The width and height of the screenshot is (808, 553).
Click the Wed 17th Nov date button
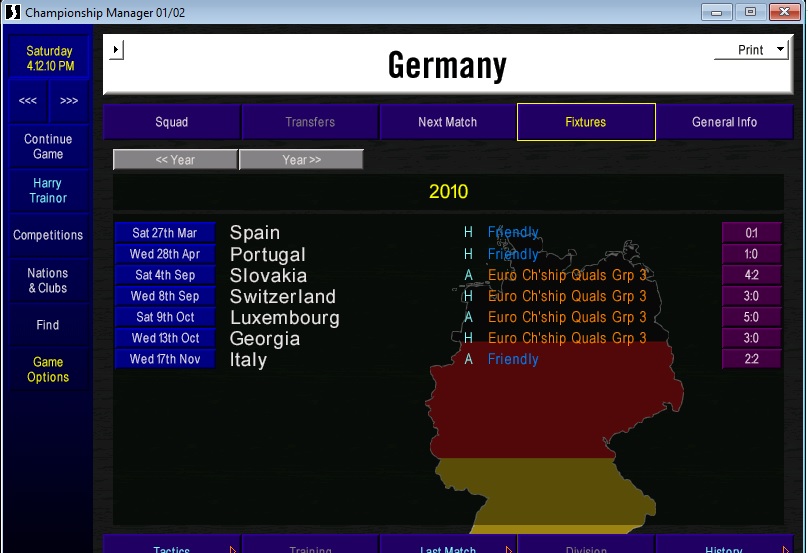pos(165,359)
